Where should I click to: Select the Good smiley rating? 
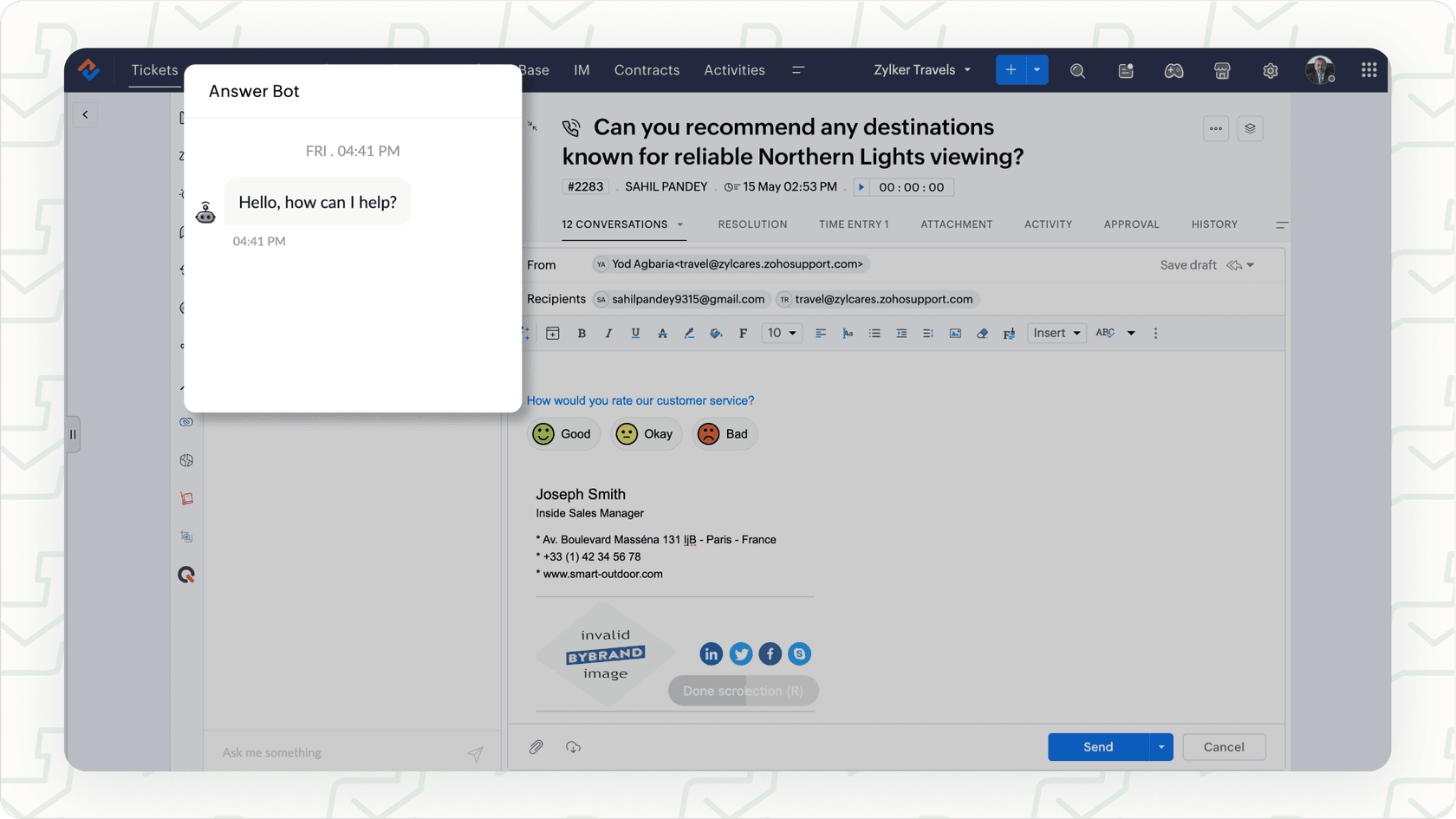(x=563, y=433)
